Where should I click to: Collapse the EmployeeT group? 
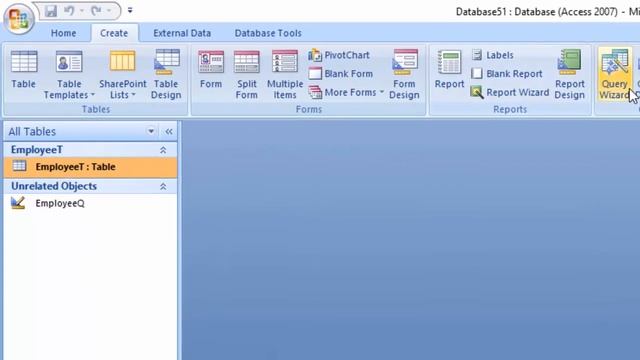(163, 150)
